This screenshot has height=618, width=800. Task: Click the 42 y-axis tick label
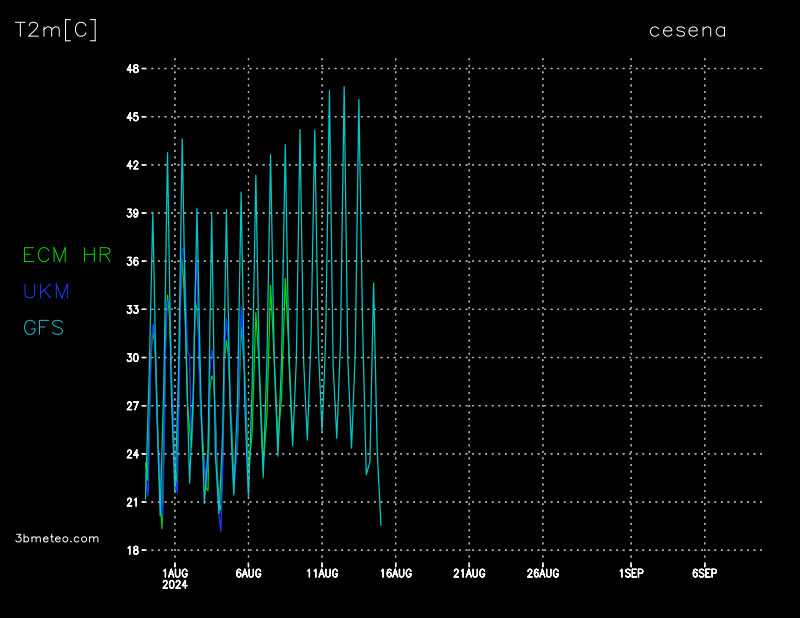pyautogui.click(x=132, y=165)
